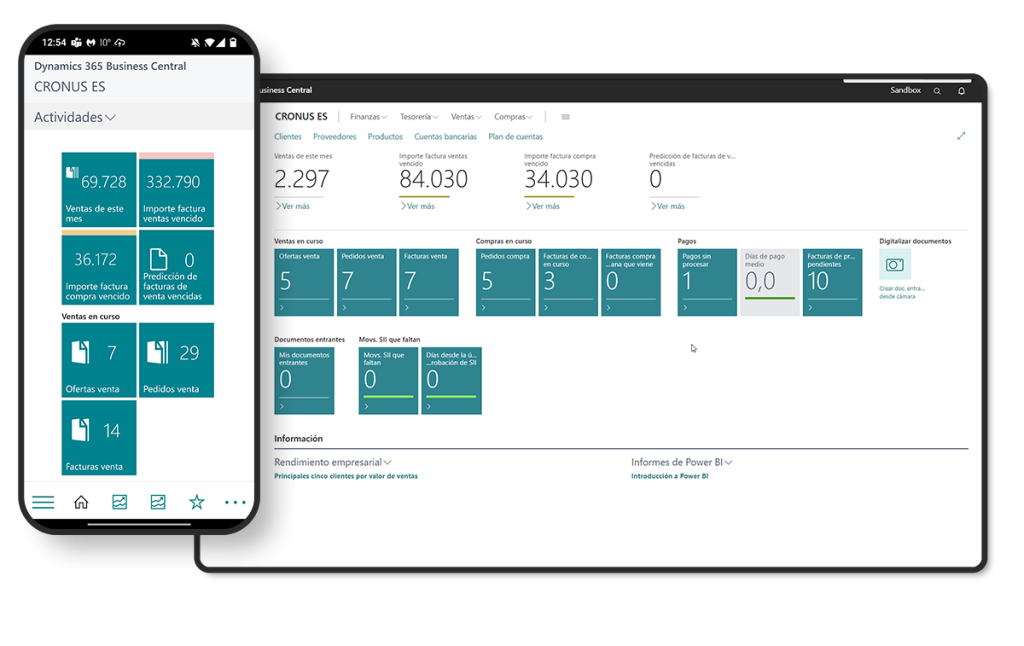This screenshot has height=646, width=1024.
Task: Expand the Rendimiento empresarial section chevron
Action: [387, 462]
